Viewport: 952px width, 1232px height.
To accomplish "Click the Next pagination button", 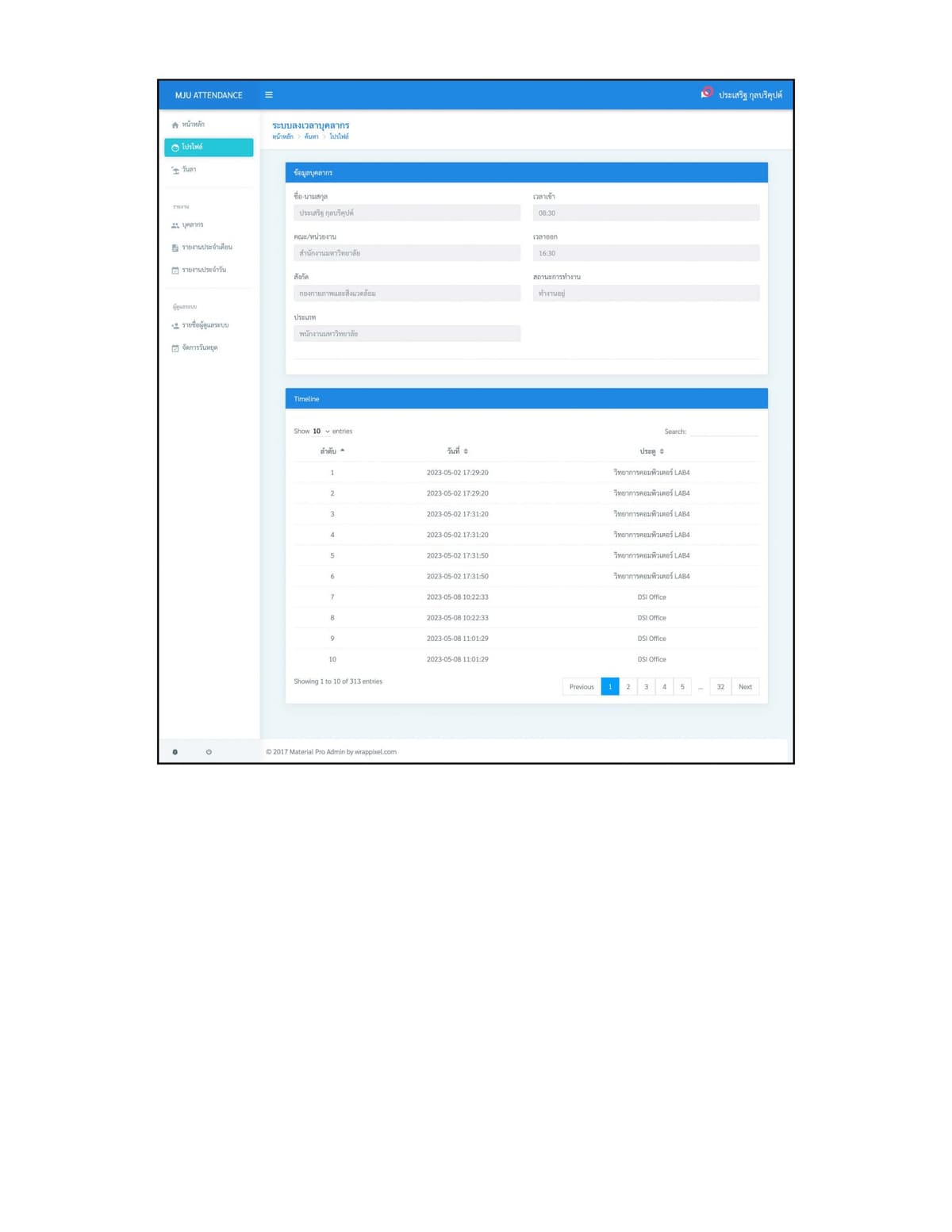I will coord(745,687).
